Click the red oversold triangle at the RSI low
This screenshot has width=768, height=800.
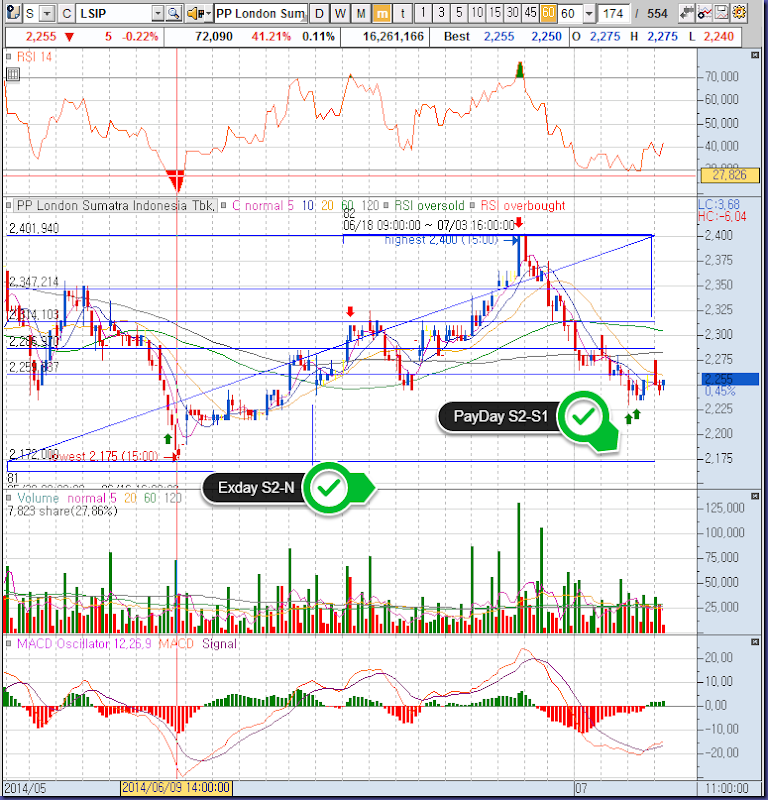(x=177, y=181)
